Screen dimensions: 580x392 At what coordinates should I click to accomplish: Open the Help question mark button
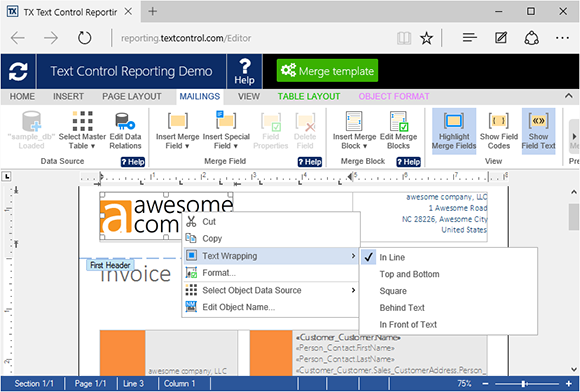[244, 71]
